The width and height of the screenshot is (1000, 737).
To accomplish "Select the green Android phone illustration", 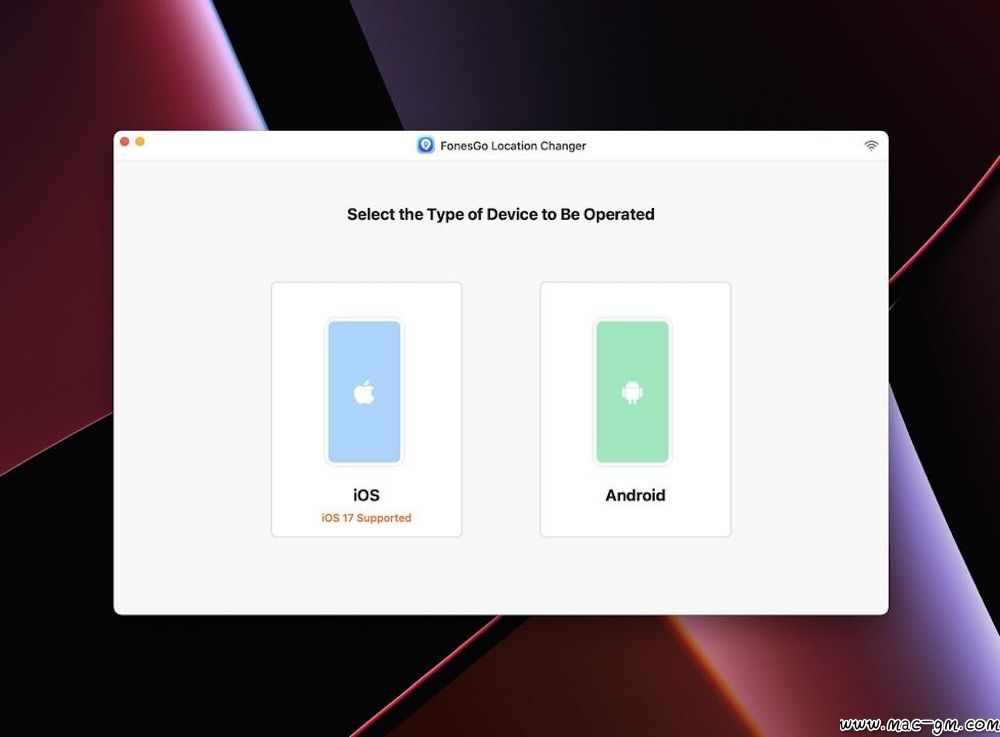I will [632, 391].
